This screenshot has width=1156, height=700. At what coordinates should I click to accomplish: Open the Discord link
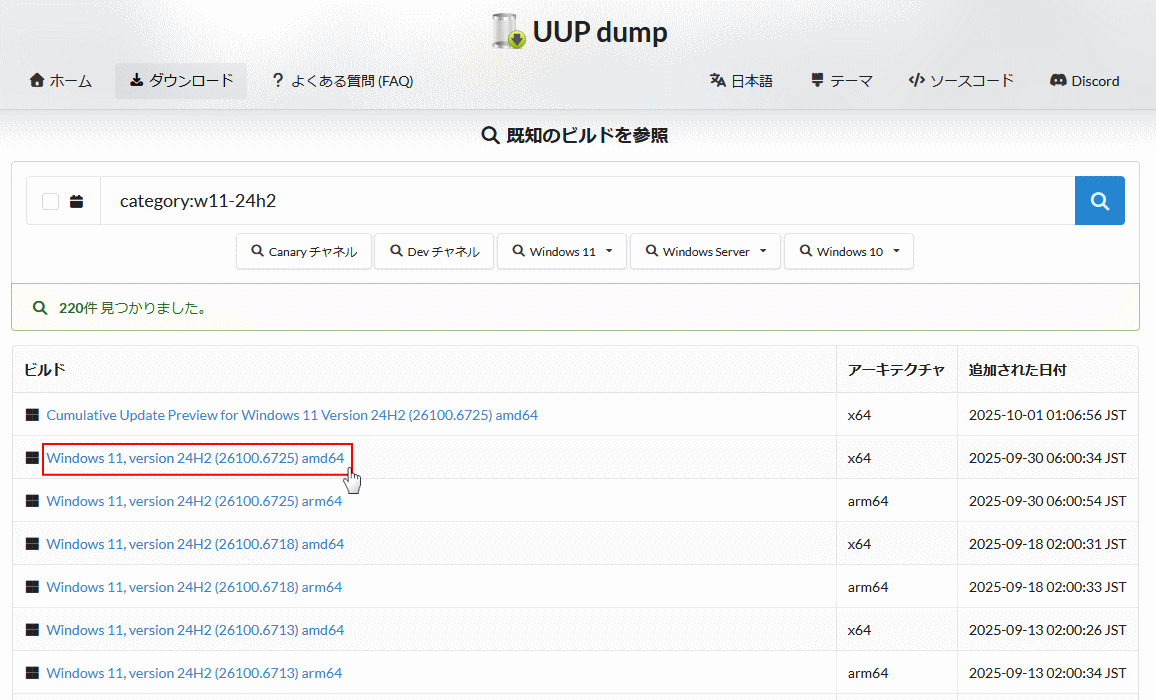pos(1084,81)
